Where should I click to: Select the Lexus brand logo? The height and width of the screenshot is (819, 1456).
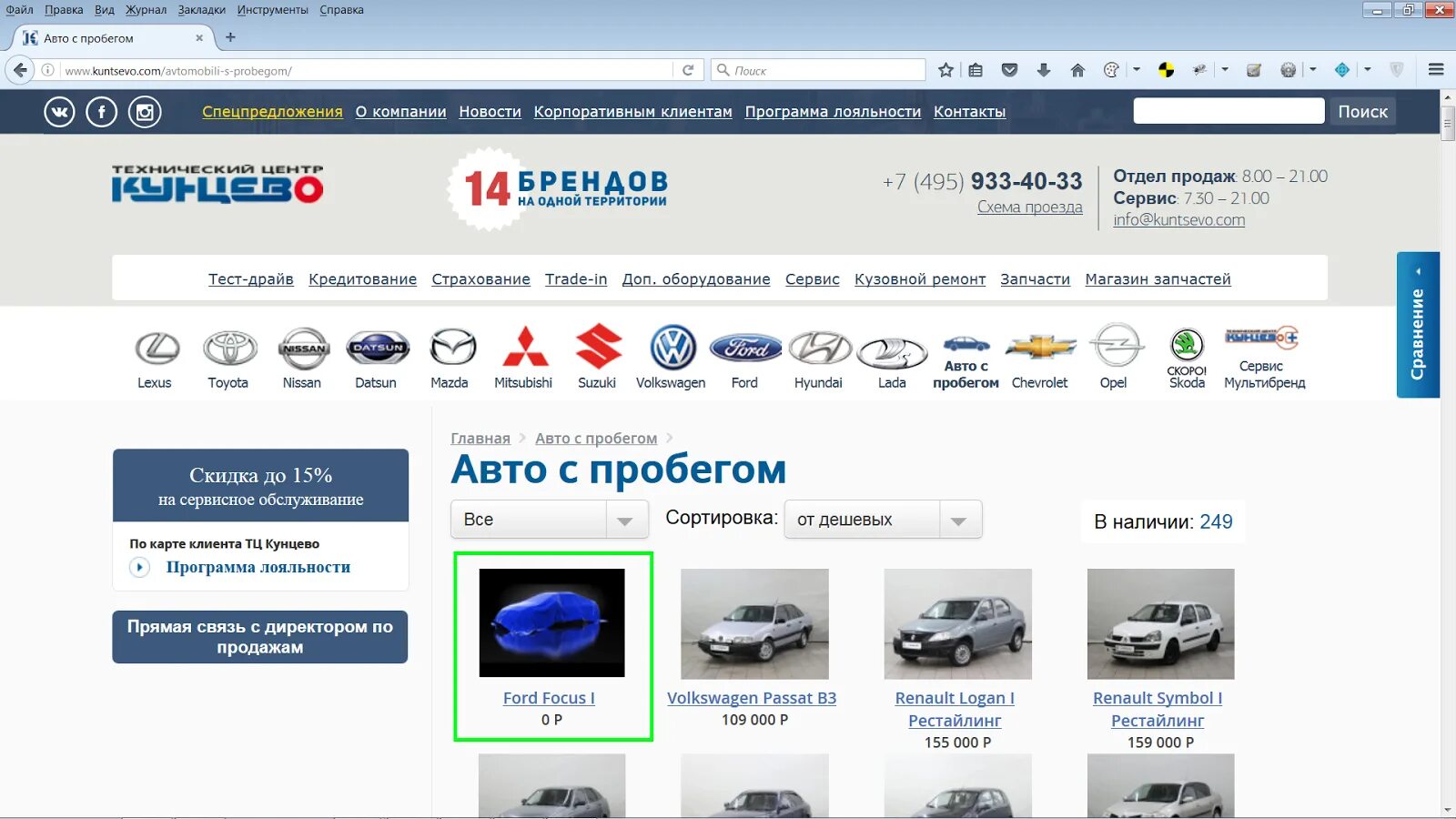click(x=157, y=349)
